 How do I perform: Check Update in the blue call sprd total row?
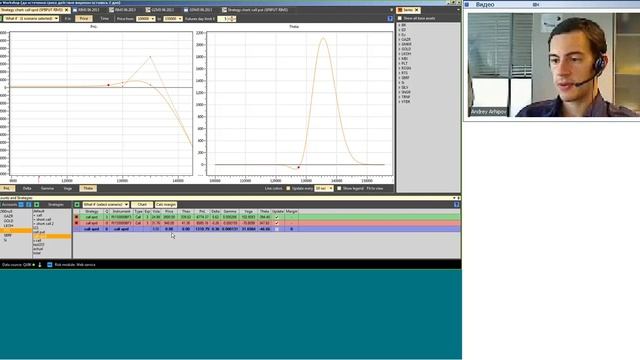[x=277, y=229]
